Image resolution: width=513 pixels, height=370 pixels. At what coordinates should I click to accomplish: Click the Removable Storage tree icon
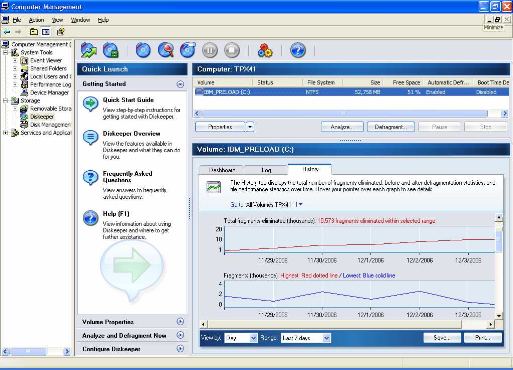(x=24, y=109)
